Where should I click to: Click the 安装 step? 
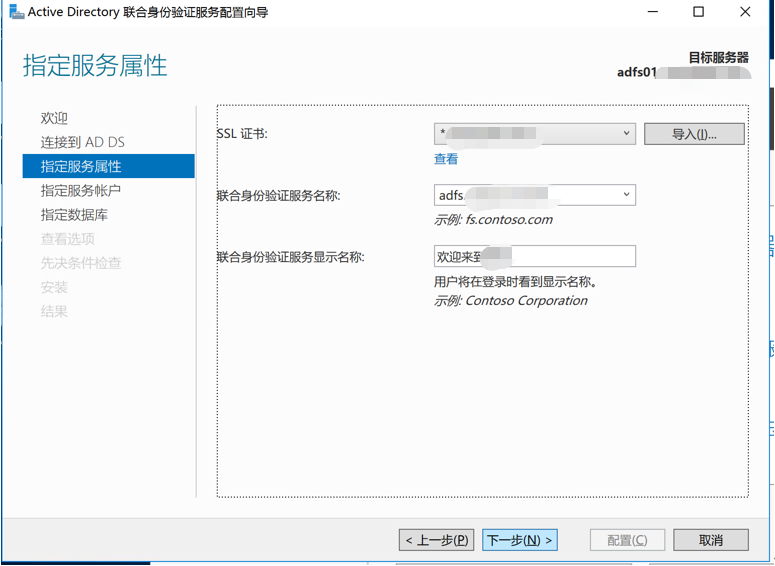tap(54, 287)
